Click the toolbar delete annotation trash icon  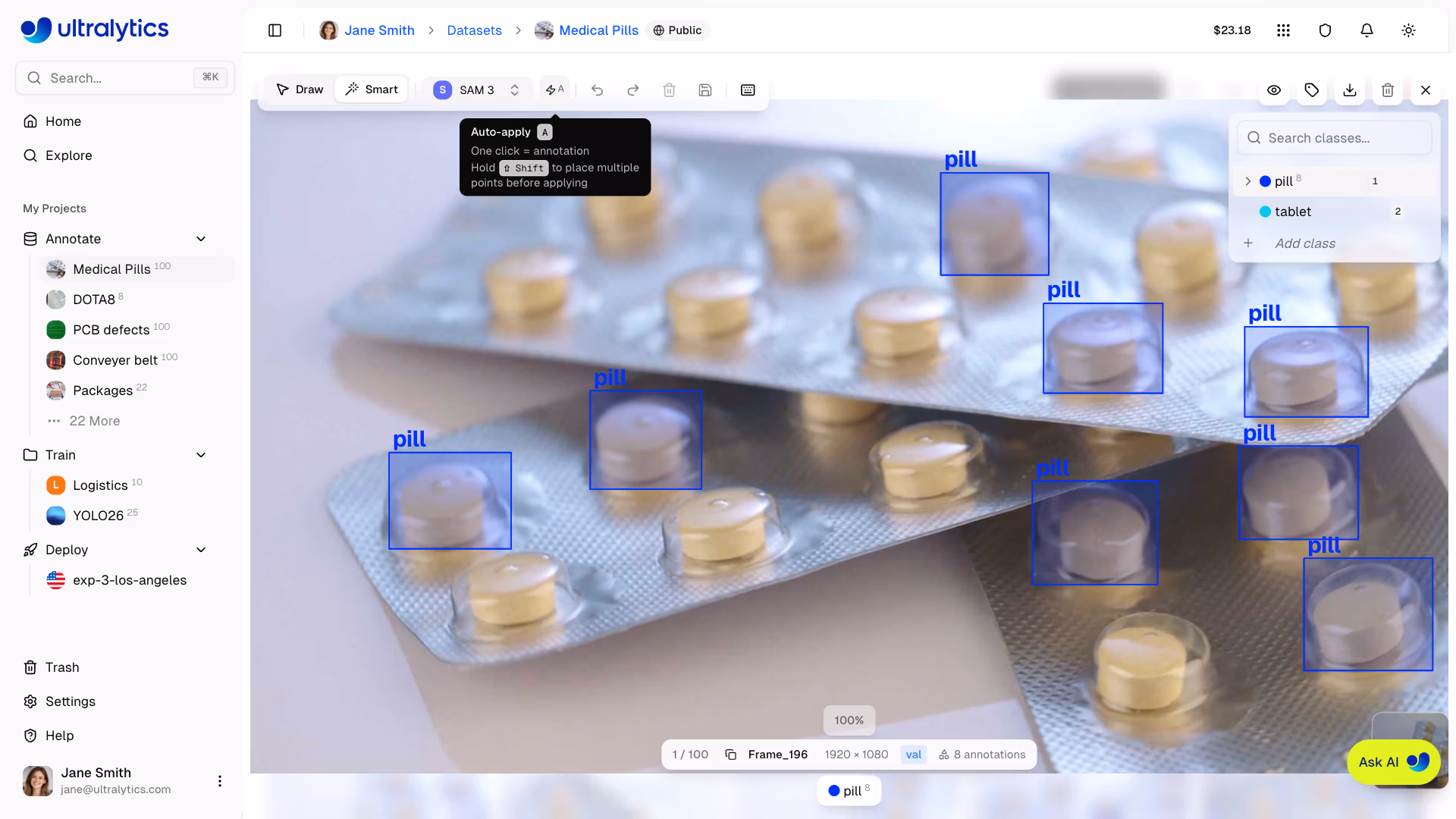pos(670,90)
